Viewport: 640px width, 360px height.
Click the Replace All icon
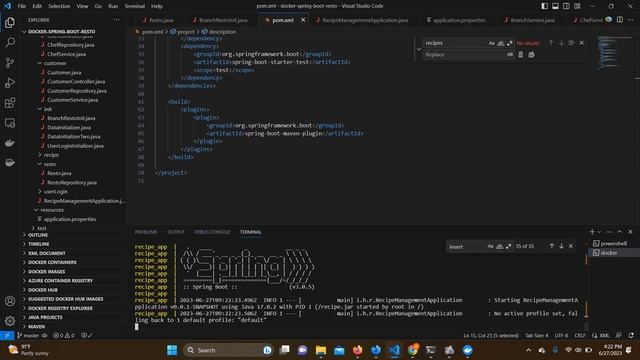[531, 54]
